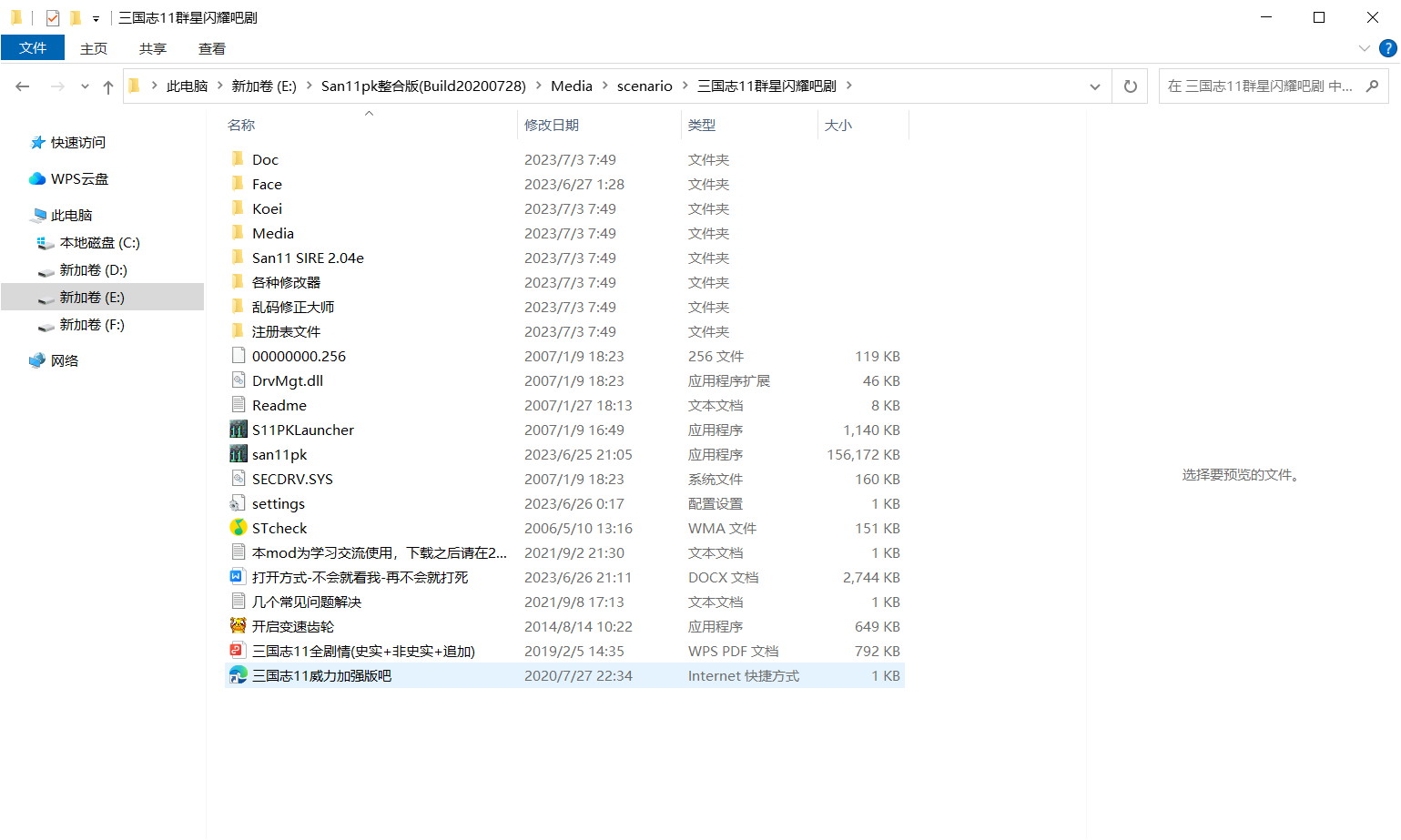This screenshot has height=840, width=1401.
Task: Select 新加卷 (D:) in navigation pane
Action: pos(94,270)
